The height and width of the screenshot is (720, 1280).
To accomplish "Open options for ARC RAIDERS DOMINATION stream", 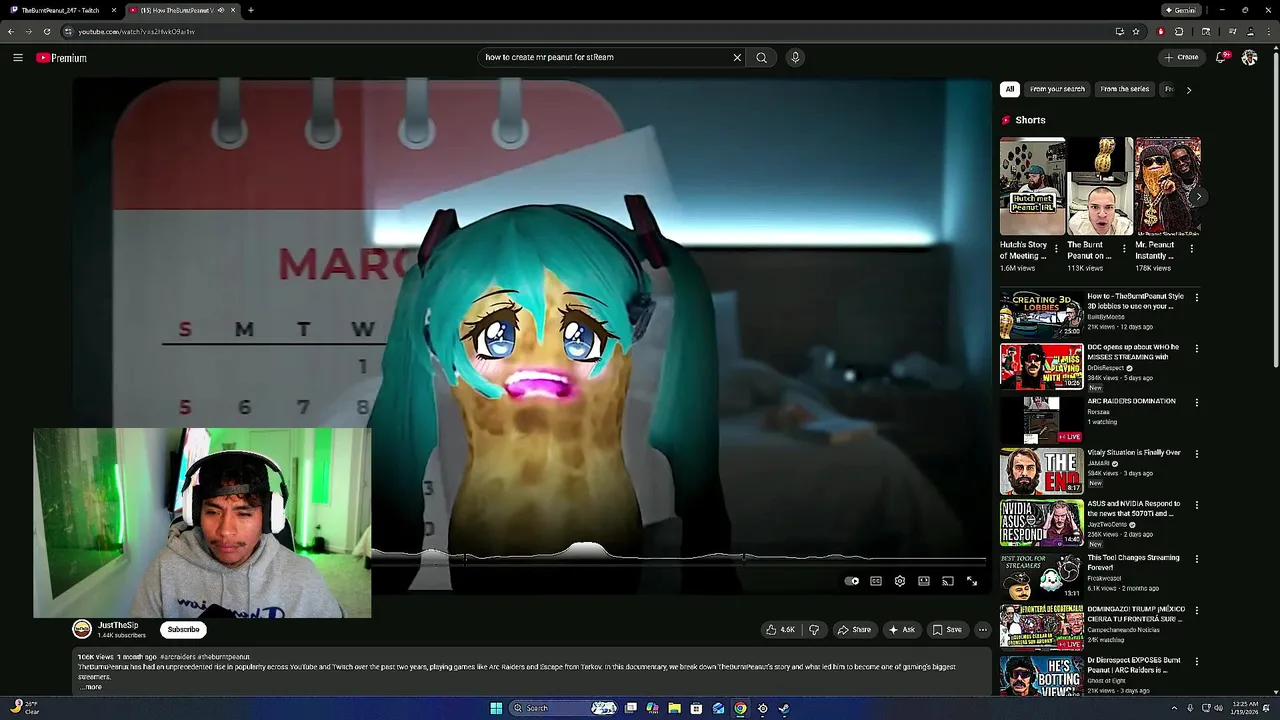I will pyautogui.click(x=1196, y=403).
